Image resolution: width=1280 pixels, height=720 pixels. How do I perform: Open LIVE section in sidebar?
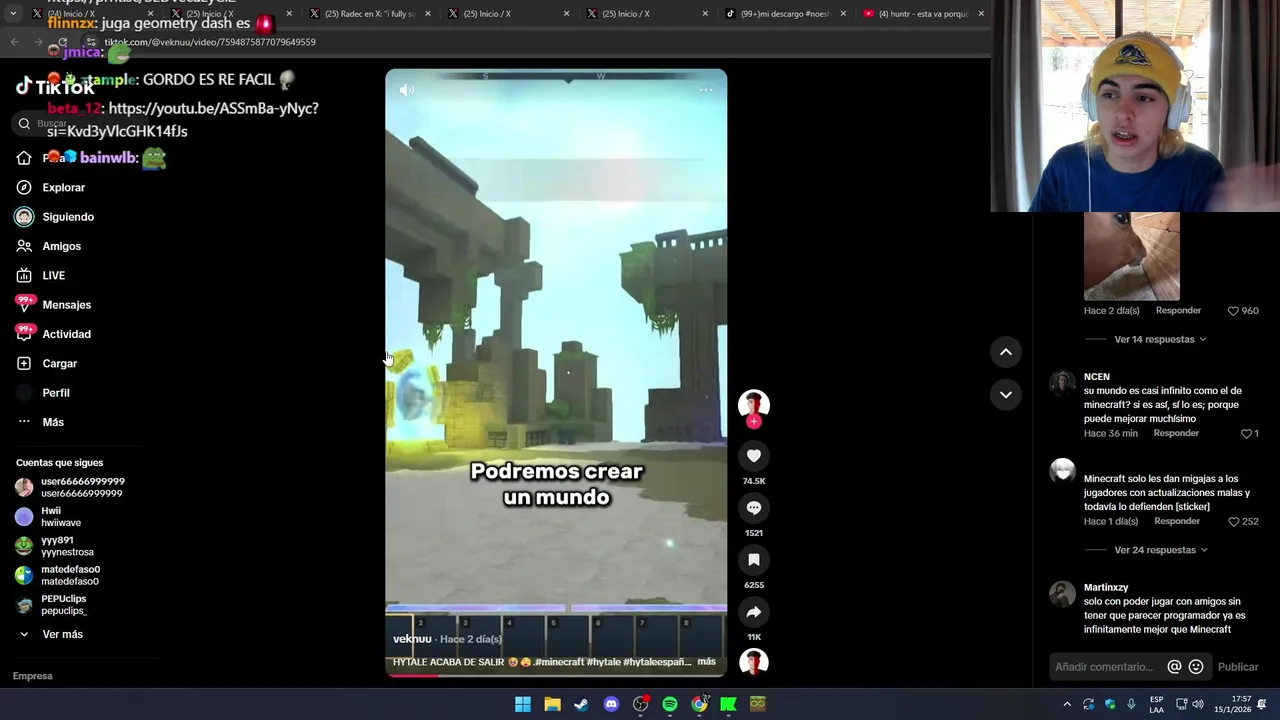(53, 276)
